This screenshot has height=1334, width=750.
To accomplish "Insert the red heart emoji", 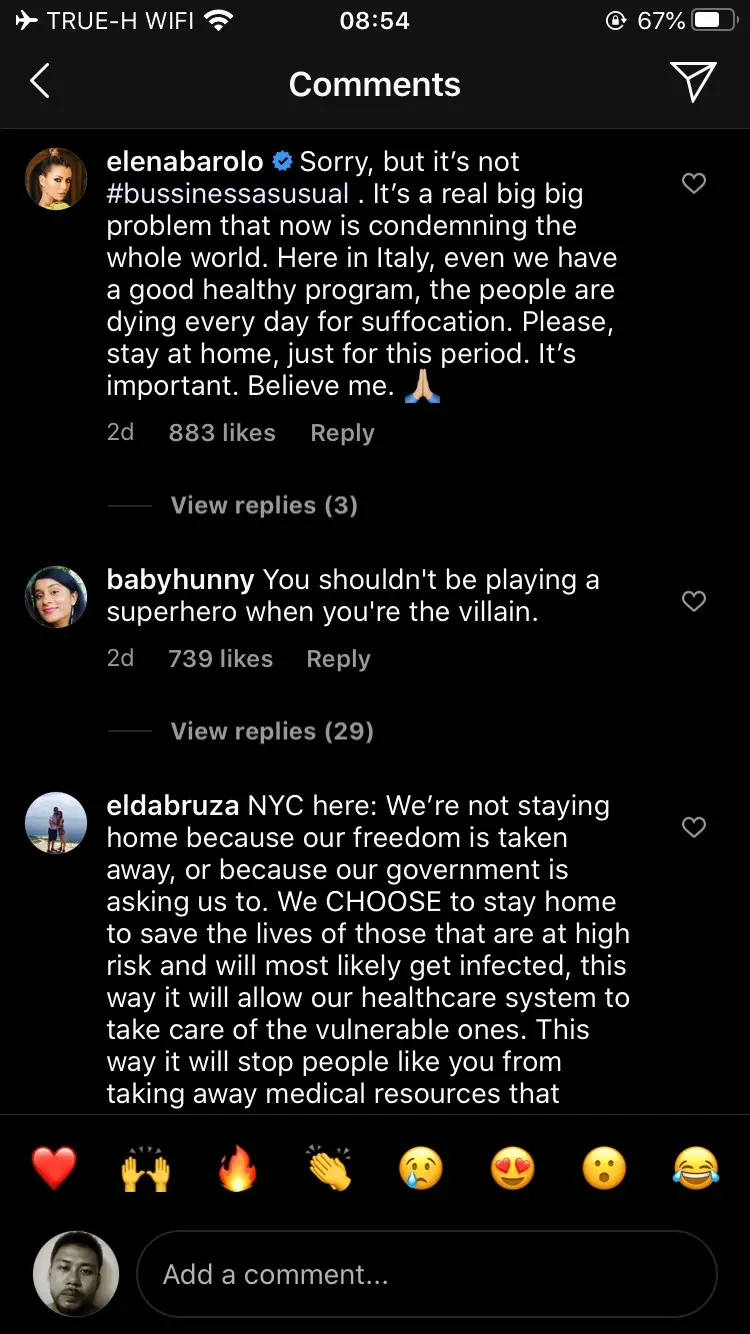I will (54, 1168).
